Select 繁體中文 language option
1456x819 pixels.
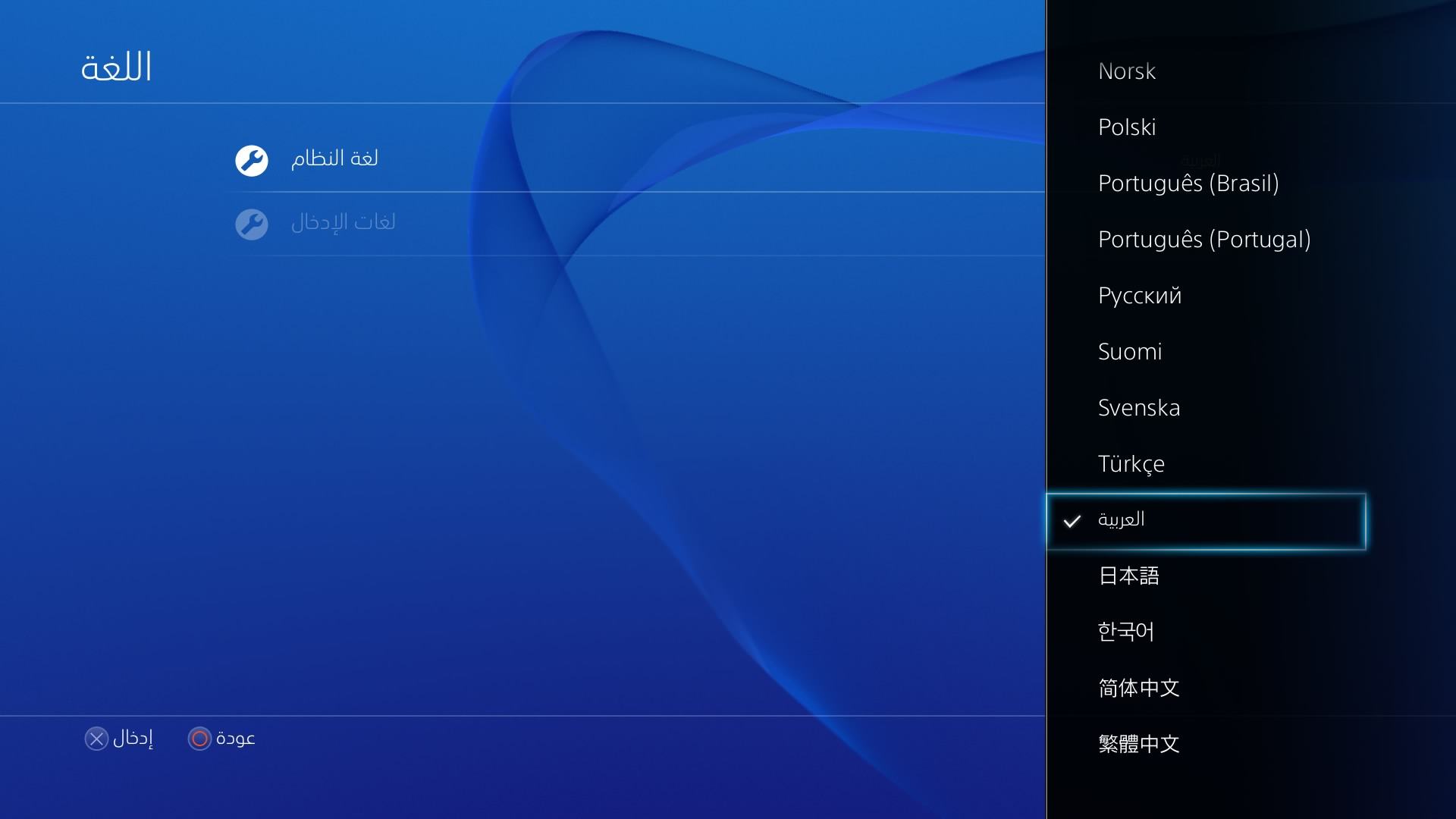click(1139, 744)
